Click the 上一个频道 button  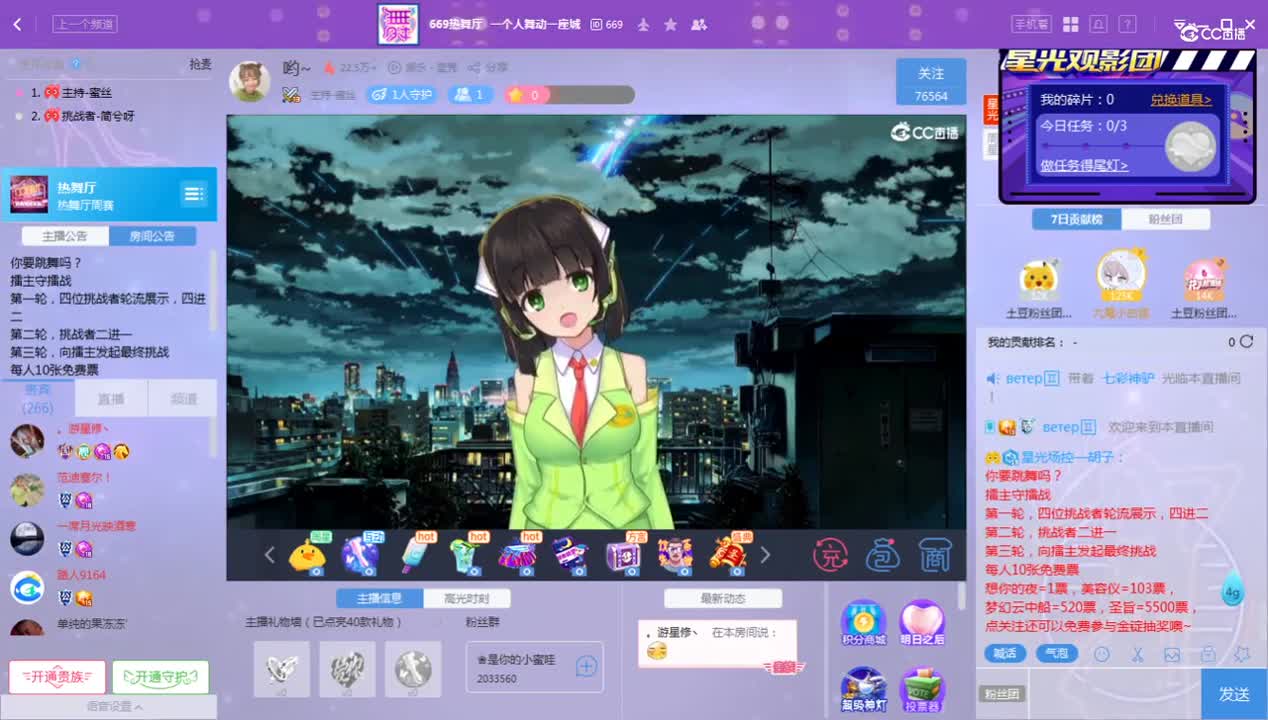[85, 24]
